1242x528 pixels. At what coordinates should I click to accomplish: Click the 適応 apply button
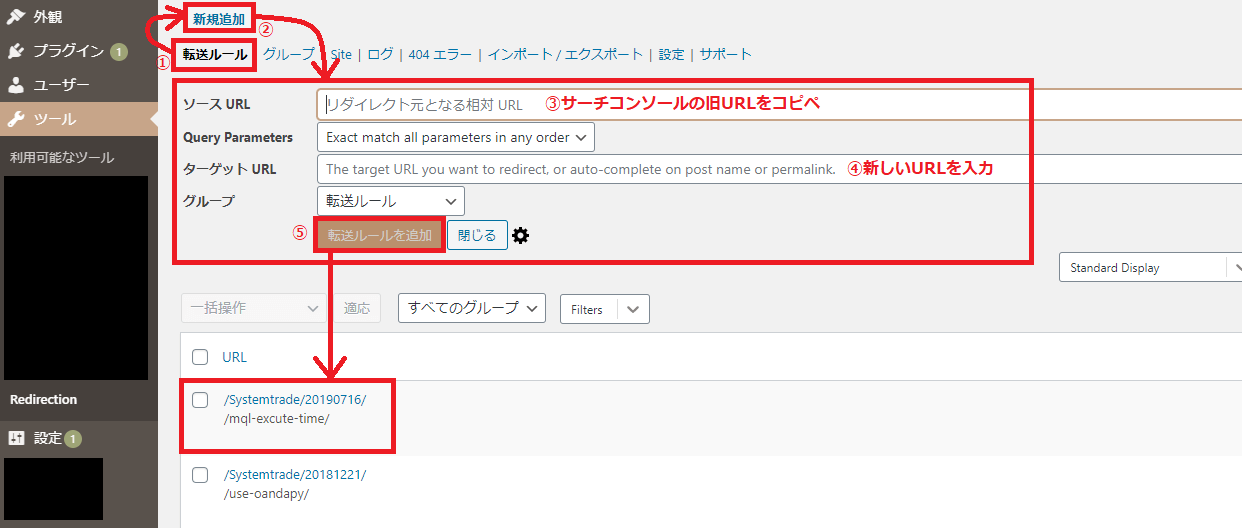click(x=357, y=308)
